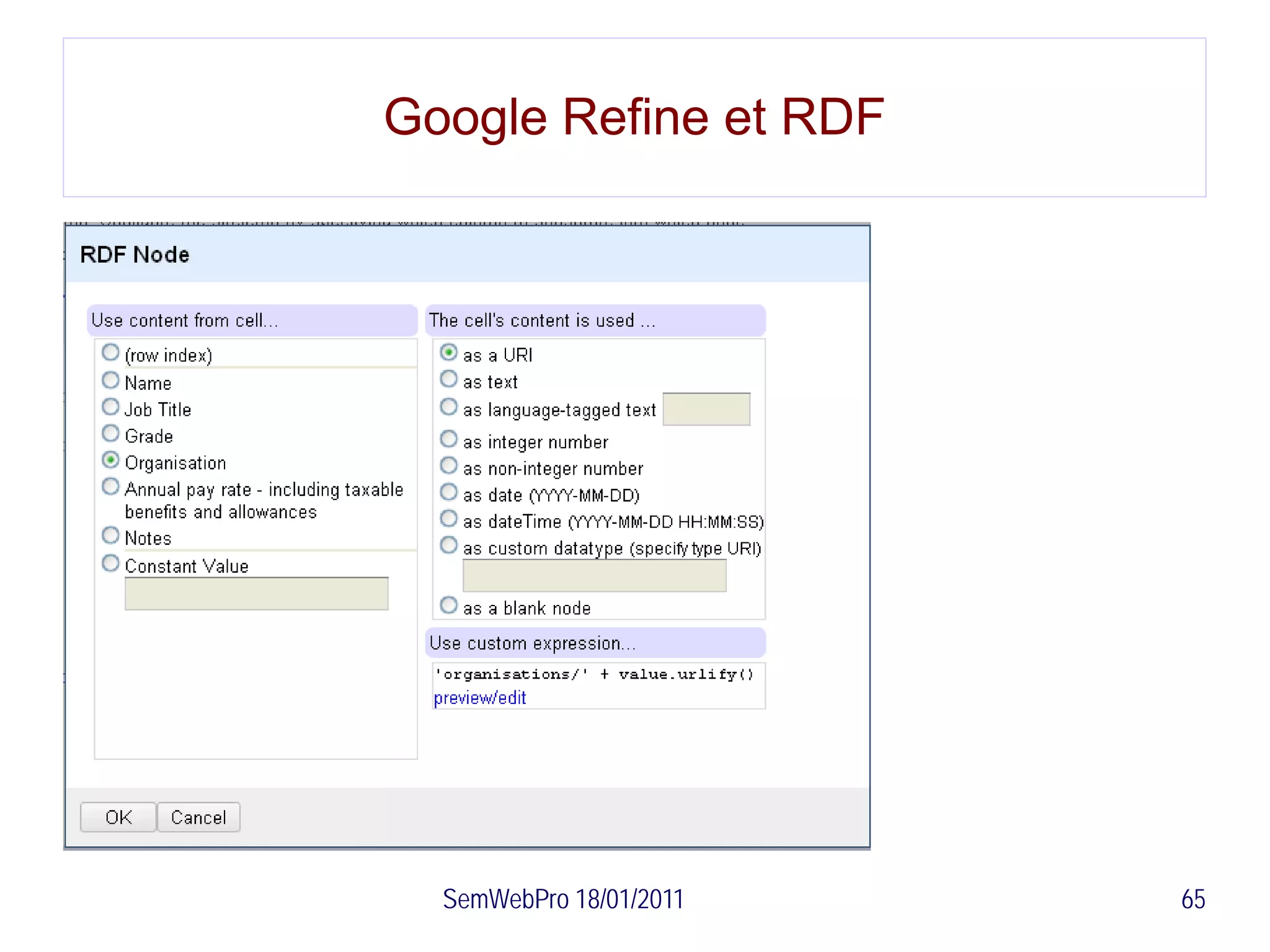The image size is (1270, 952).
Task: Click the Constant Value text field
Action: (x=256, y=594)
